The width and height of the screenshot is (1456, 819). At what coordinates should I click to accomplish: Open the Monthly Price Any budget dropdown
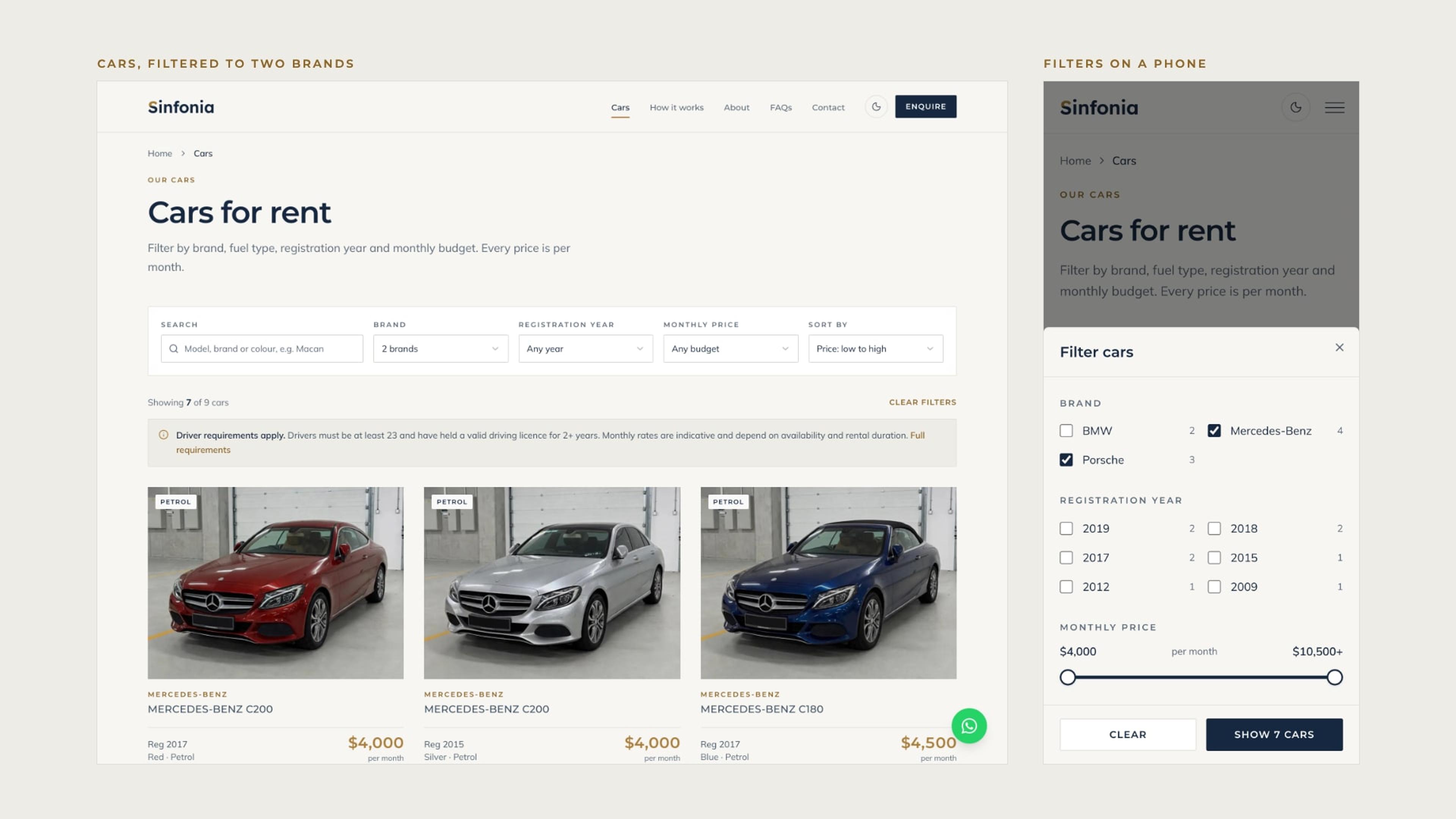click(730, 349)
